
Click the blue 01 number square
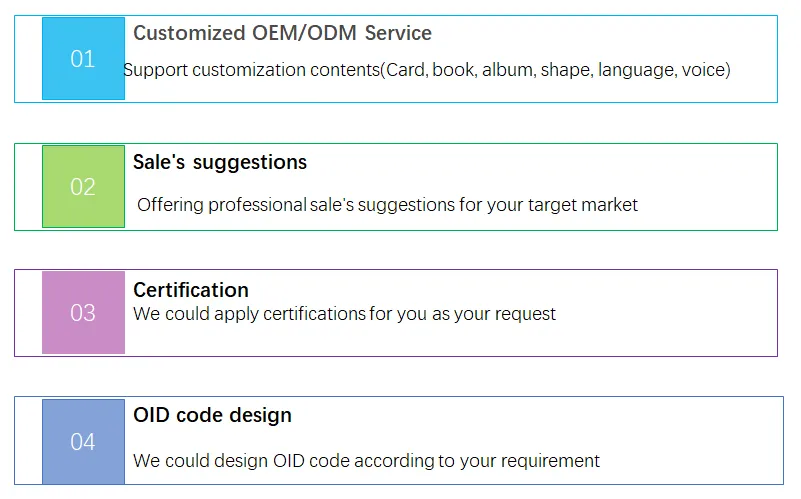pyautogui.click(x=83, y=59)
